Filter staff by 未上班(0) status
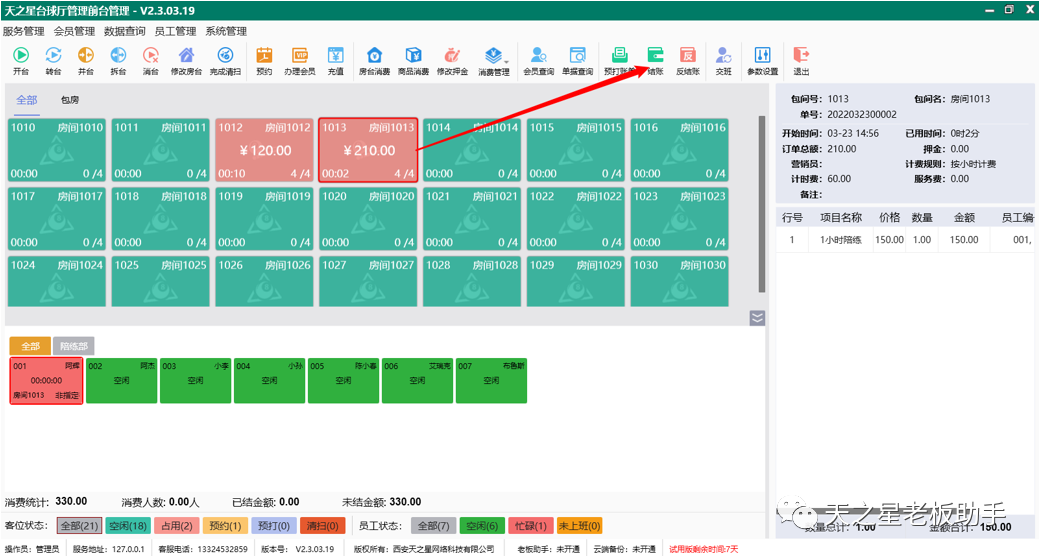 pyautogui.click(x=579, y=526)
